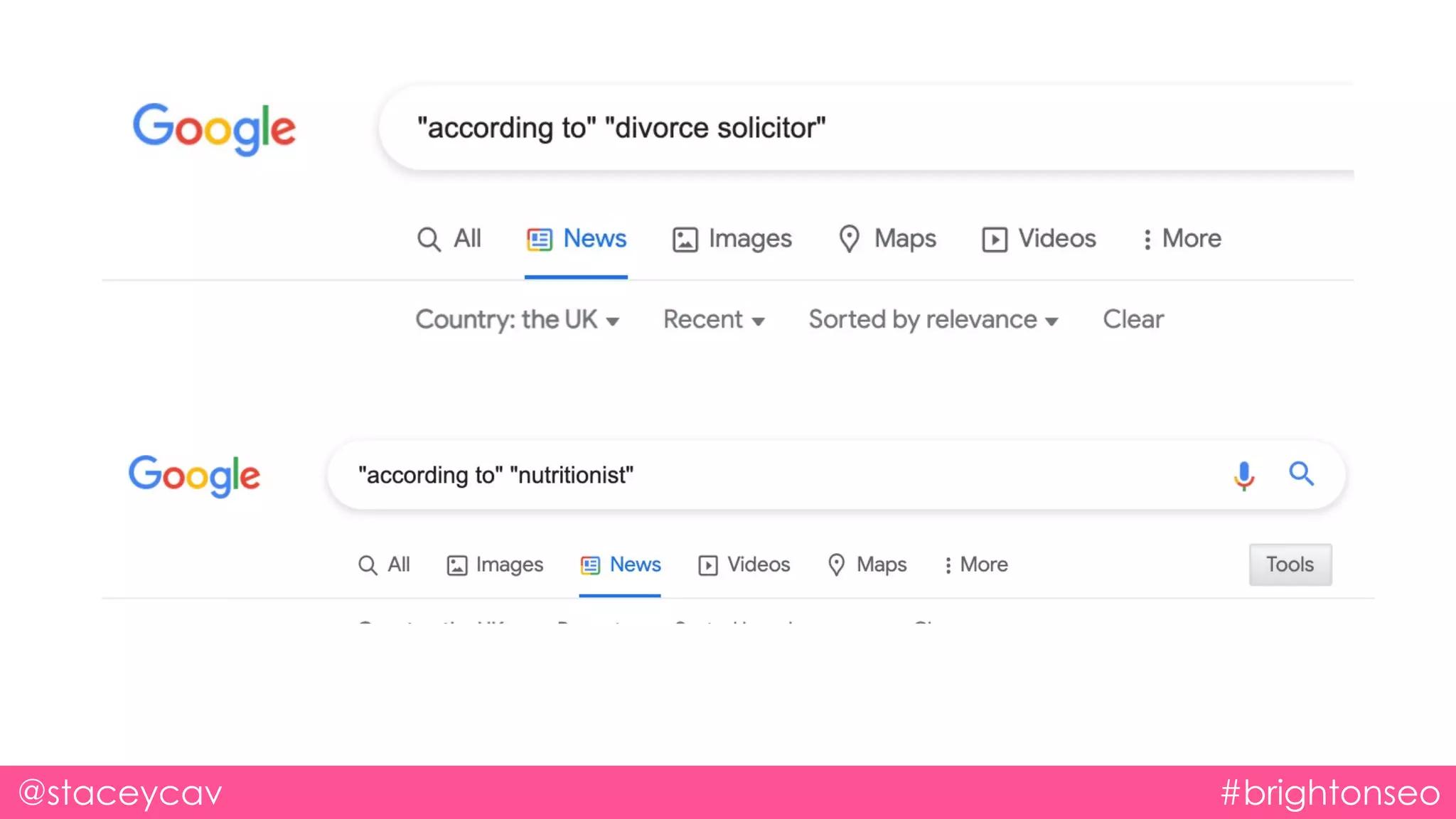Open Videos tab in top search

[x=1039, y=239]
